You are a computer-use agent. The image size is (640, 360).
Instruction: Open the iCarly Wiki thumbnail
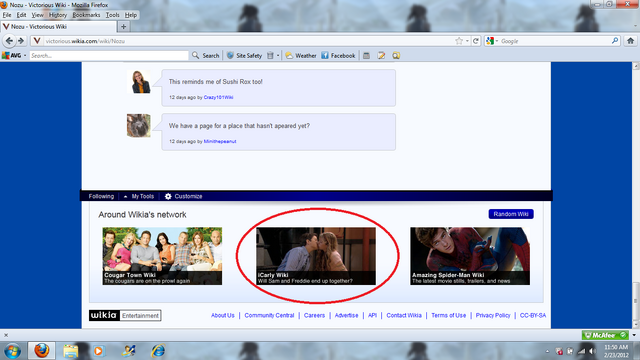[x=316, y=256]
